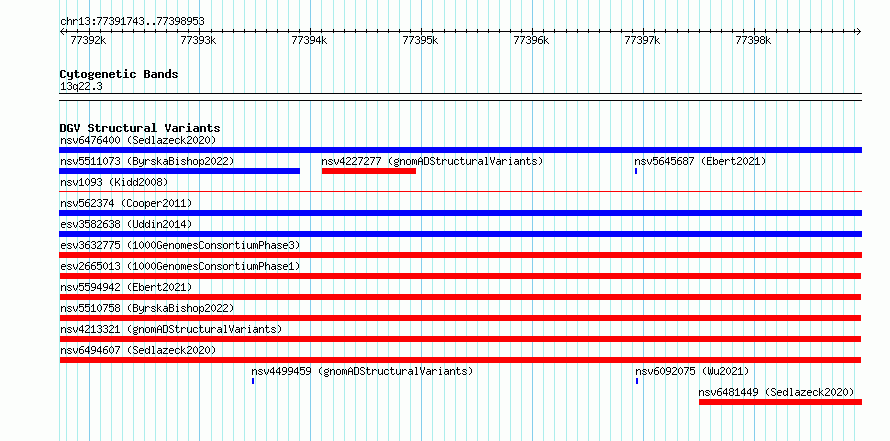This screenshot has height=441, width=890.
Task: Click the chr13:77391743..77398953 coordinates text
Action: [132, 22]
